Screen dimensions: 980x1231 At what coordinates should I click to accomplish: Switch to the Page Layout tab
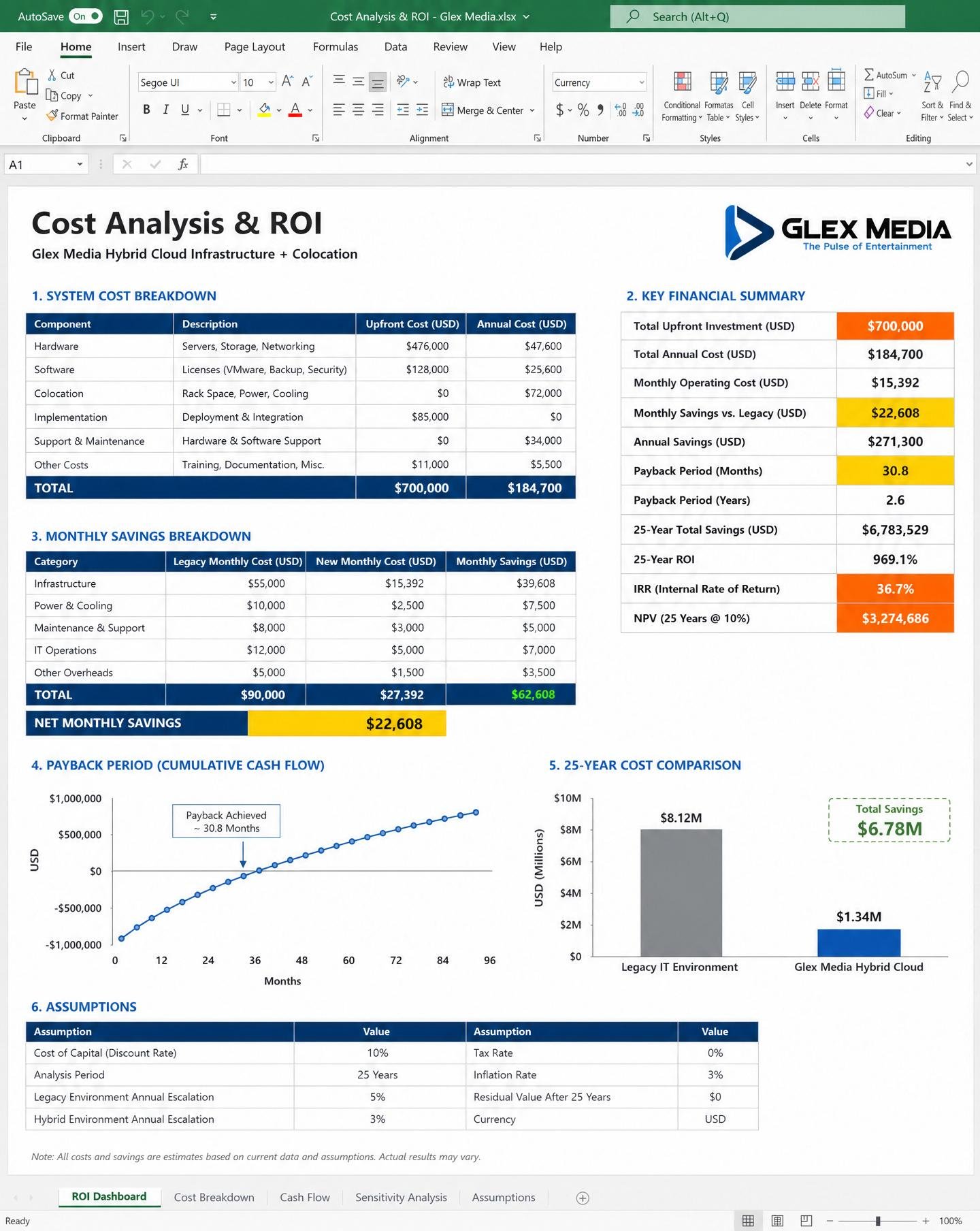pyautogui.click(x=255, y=46)
